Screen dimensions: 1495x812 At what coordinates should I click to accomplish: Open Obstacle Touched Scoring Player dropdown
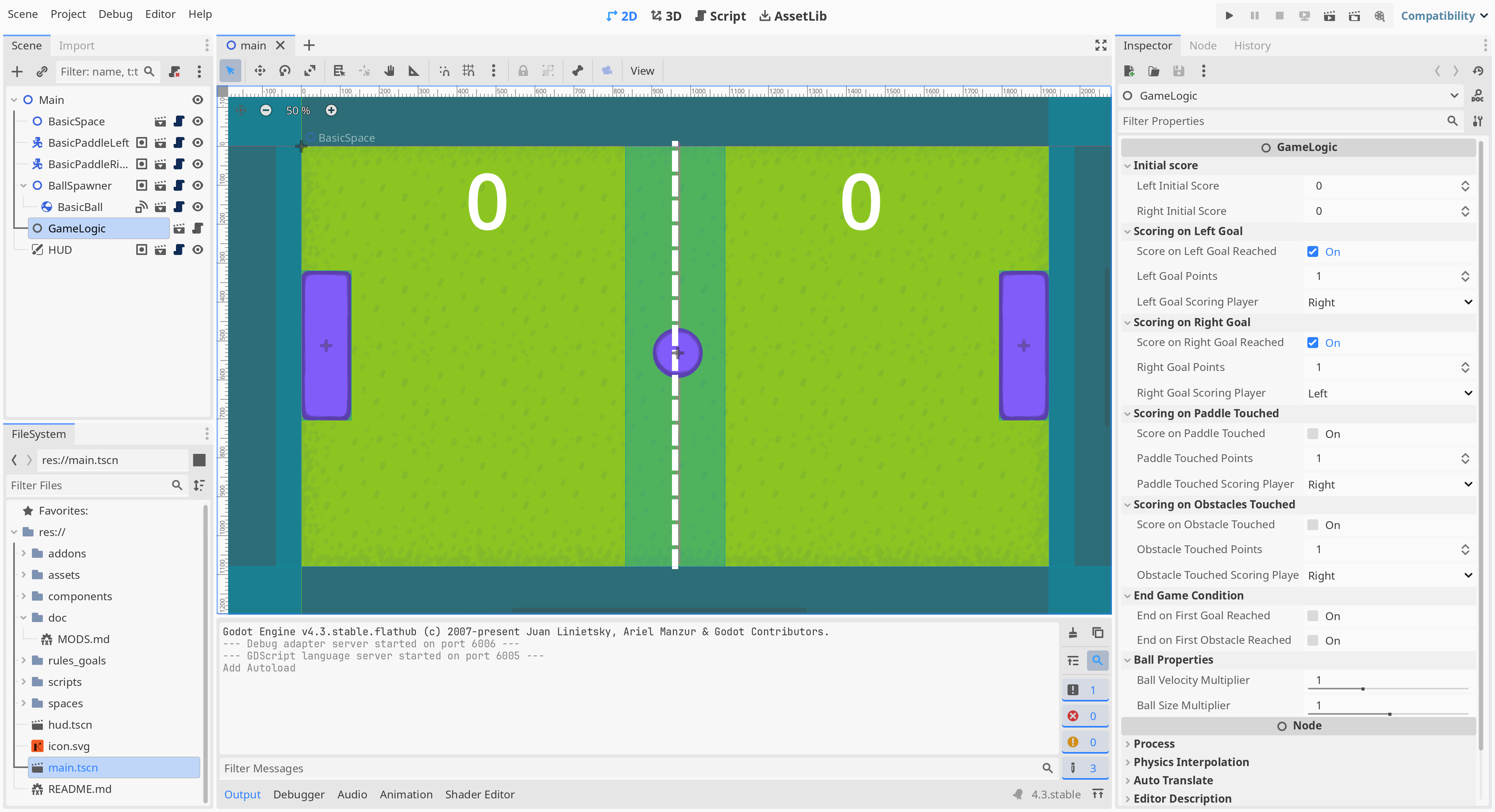[x=1389, y=576]
